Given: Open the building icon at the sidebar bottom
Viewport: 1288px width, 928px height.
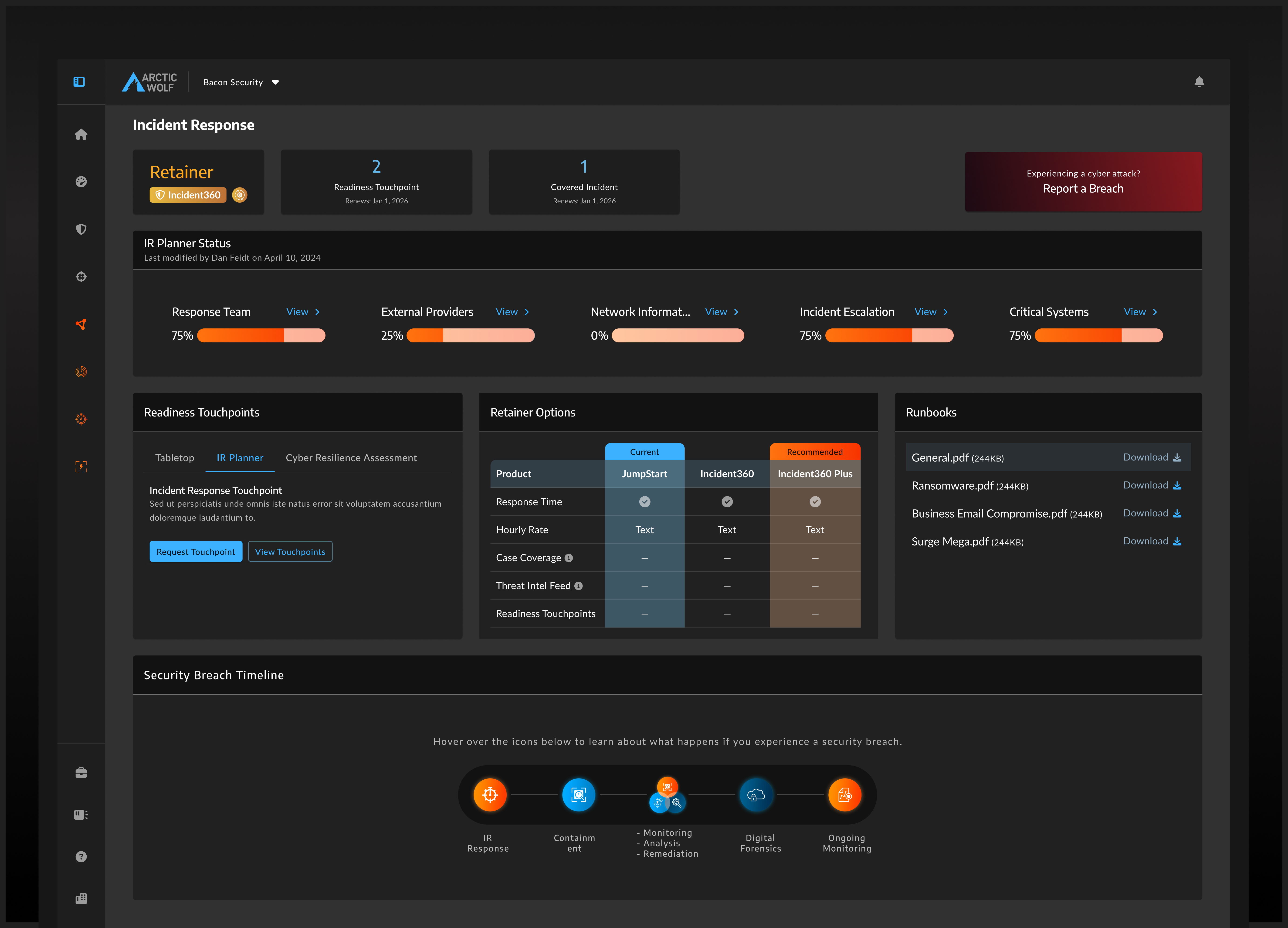Looking at the screenshot, I should [x=81, y=898].
